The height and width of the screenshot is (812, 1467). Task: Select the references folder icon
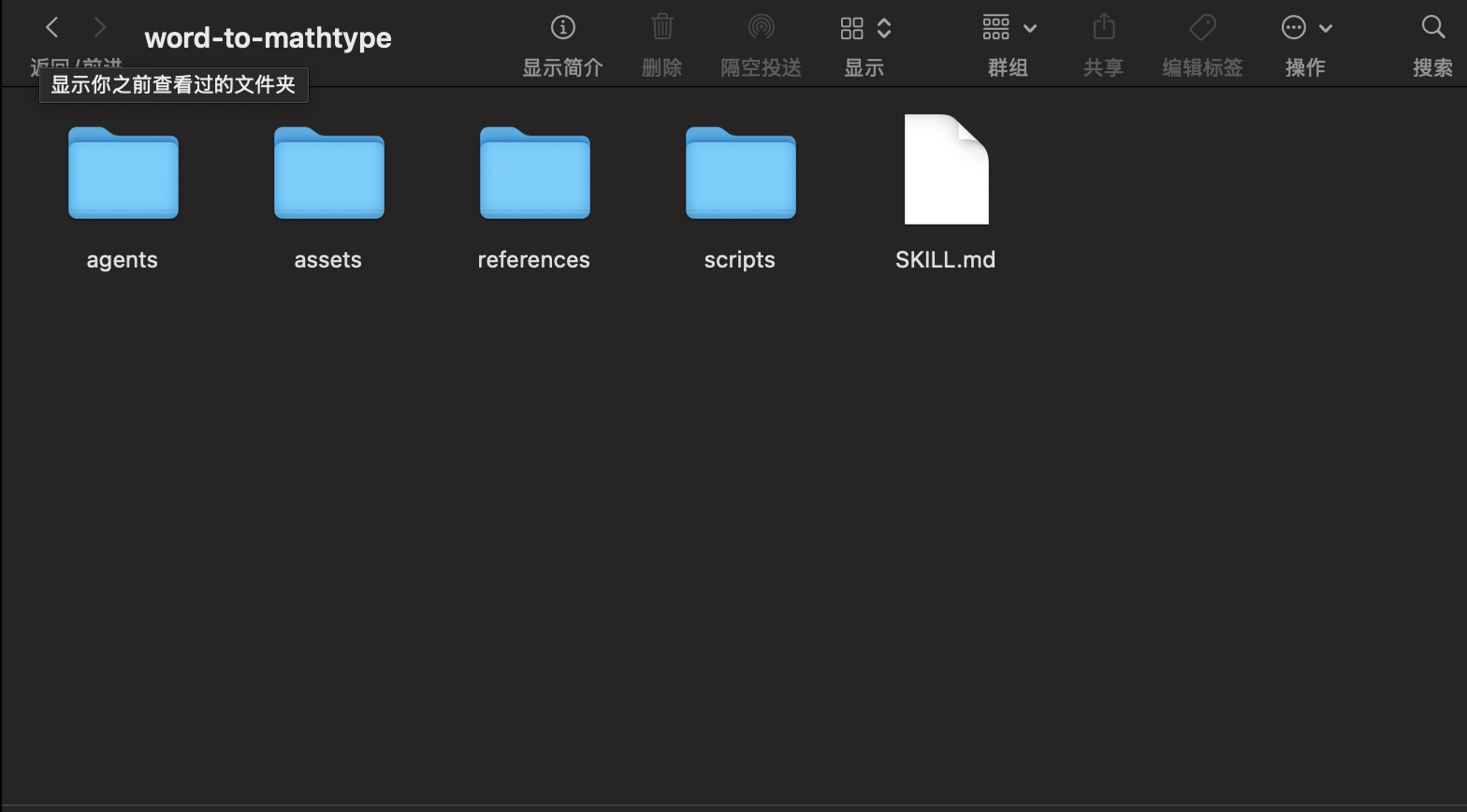point(535,173)
